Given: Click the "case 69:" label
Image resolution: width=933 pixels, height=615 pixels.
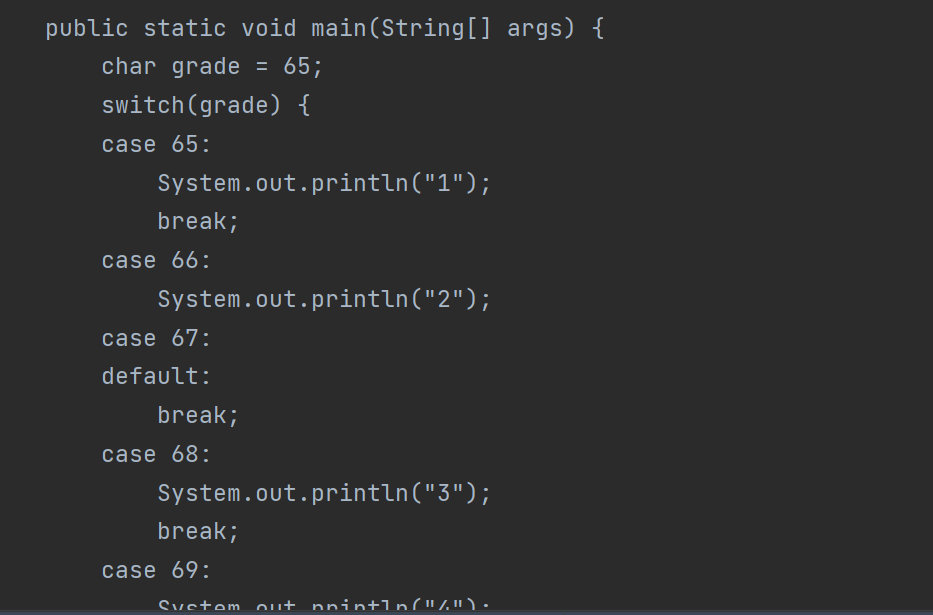Looking at the screenshot, I should point(156,570).
